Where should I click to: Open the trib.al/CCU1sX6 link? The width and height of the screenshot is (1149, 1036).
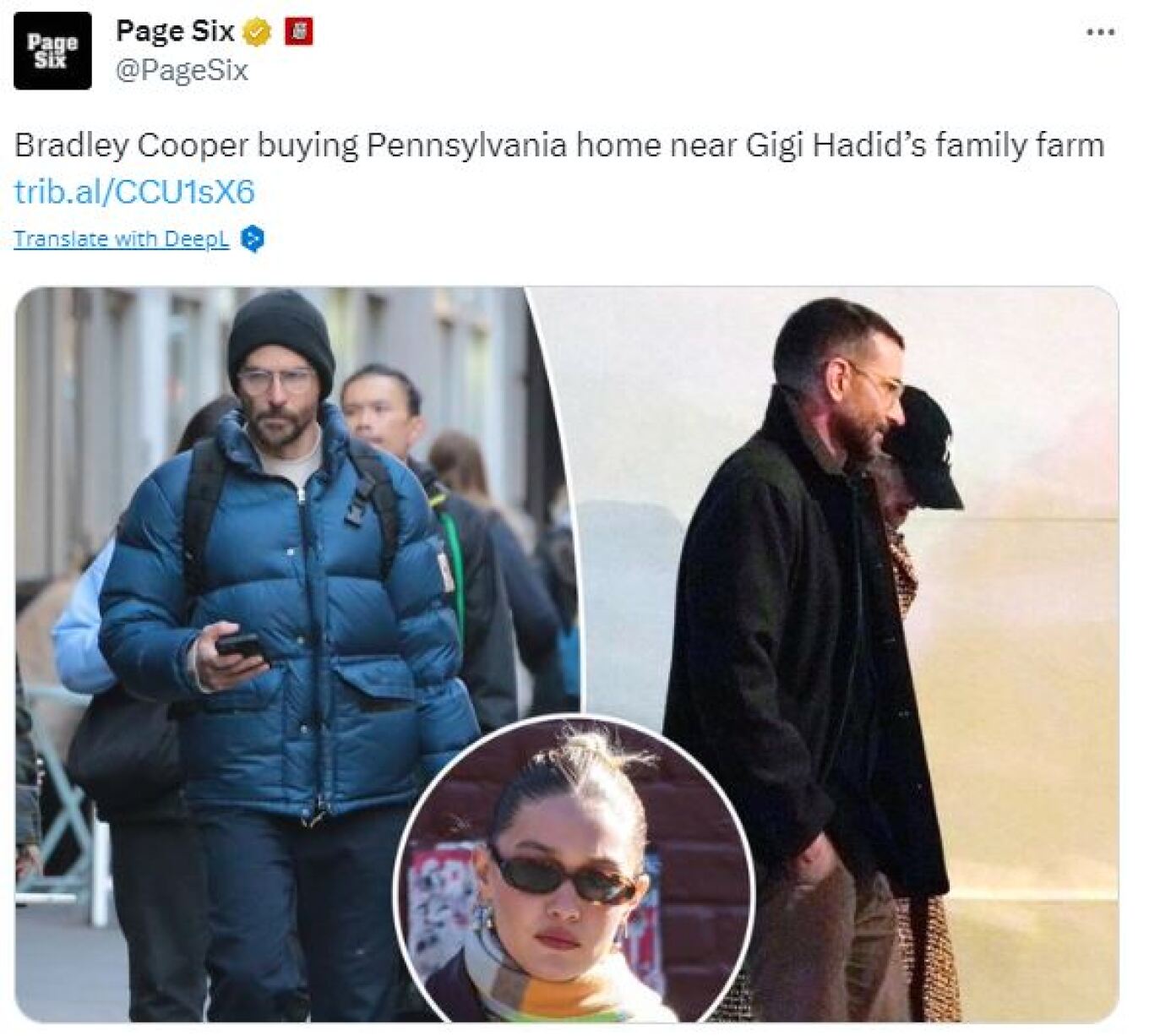click(133, 192)
